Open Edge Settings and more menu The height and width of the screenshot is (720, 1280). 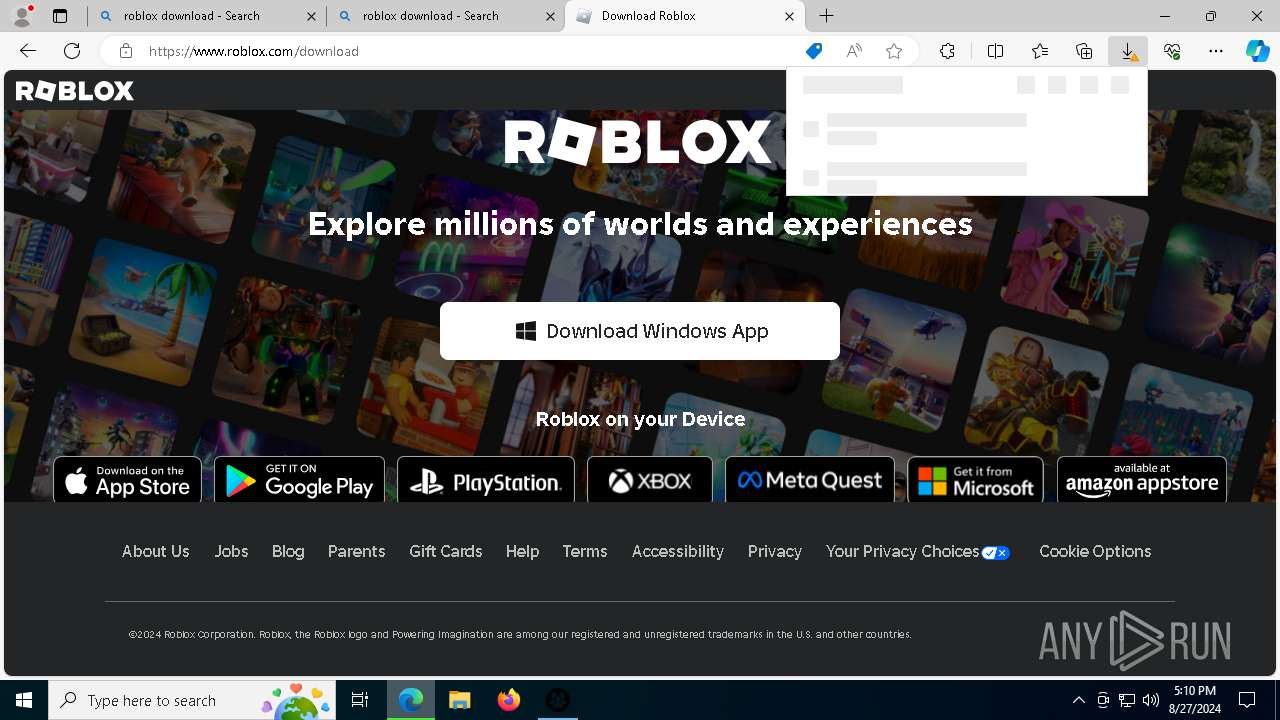point(1216,51)
